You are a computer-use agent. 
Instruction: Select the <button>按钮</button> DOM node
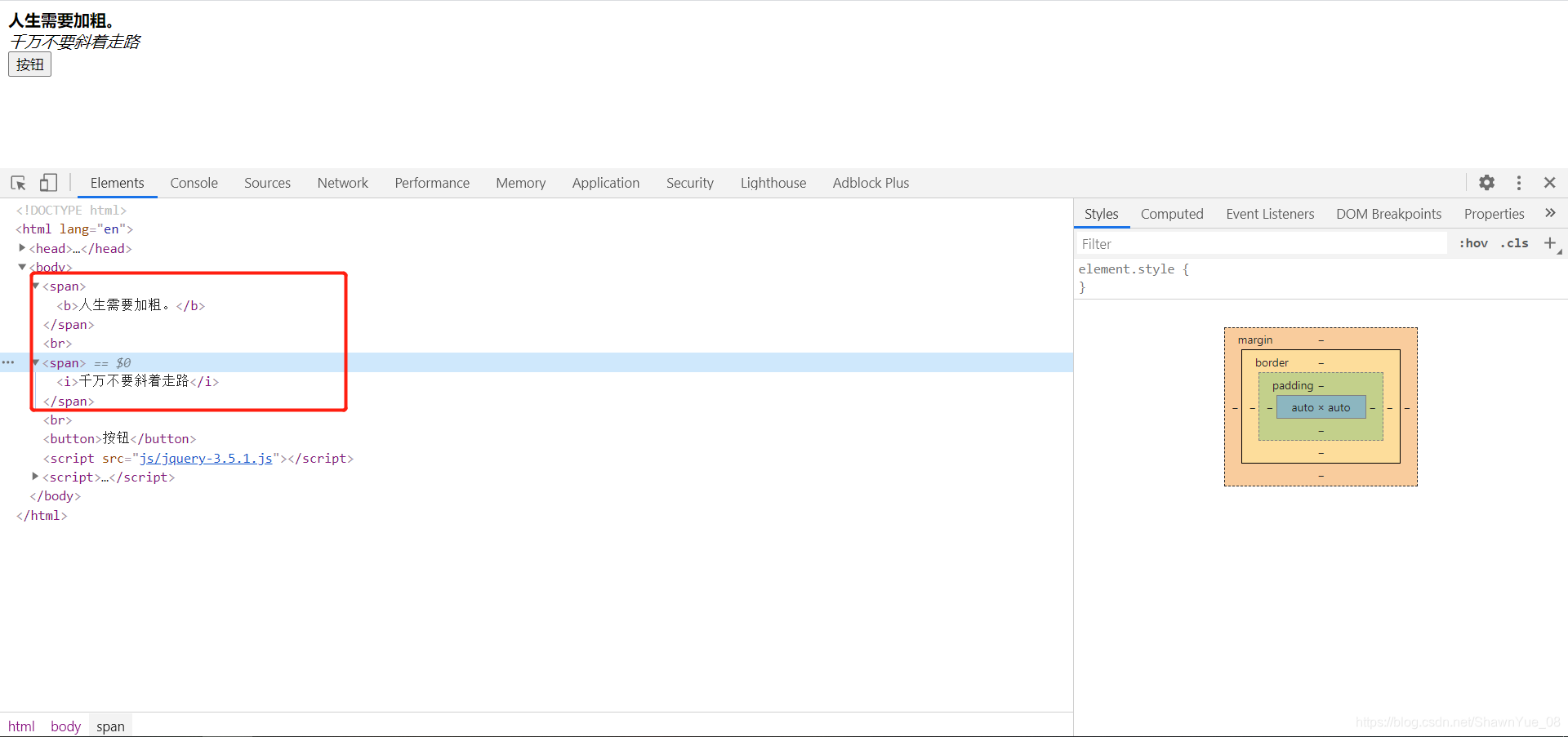(x=119, y=439)
